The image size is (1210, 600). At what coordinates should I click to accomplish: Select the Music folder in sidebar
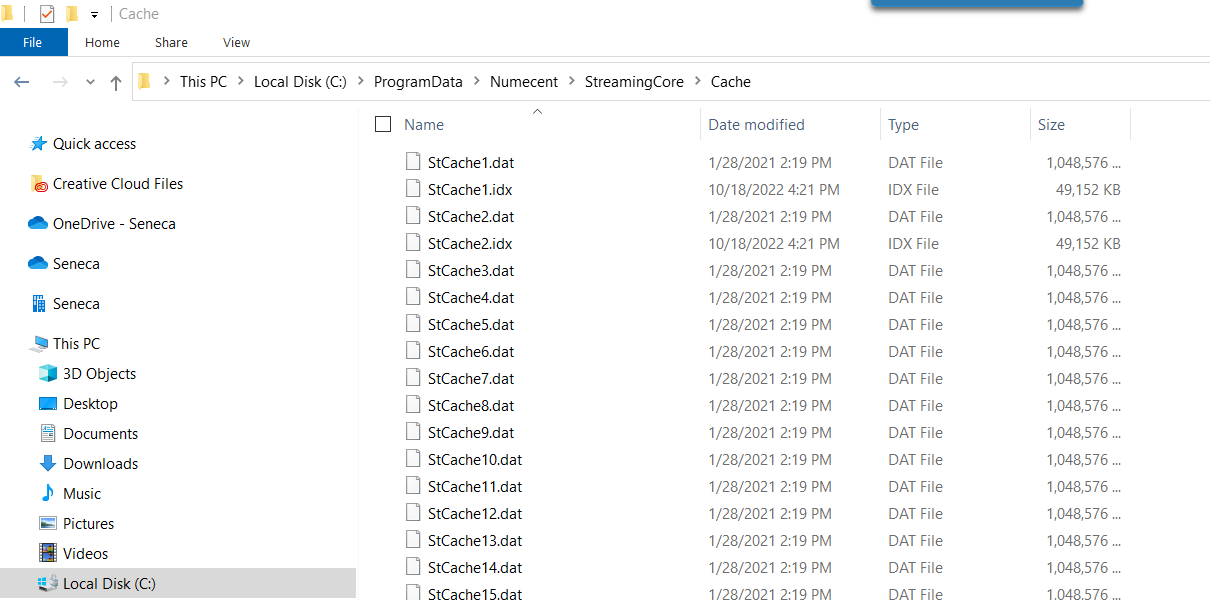(x=81, y=494)
